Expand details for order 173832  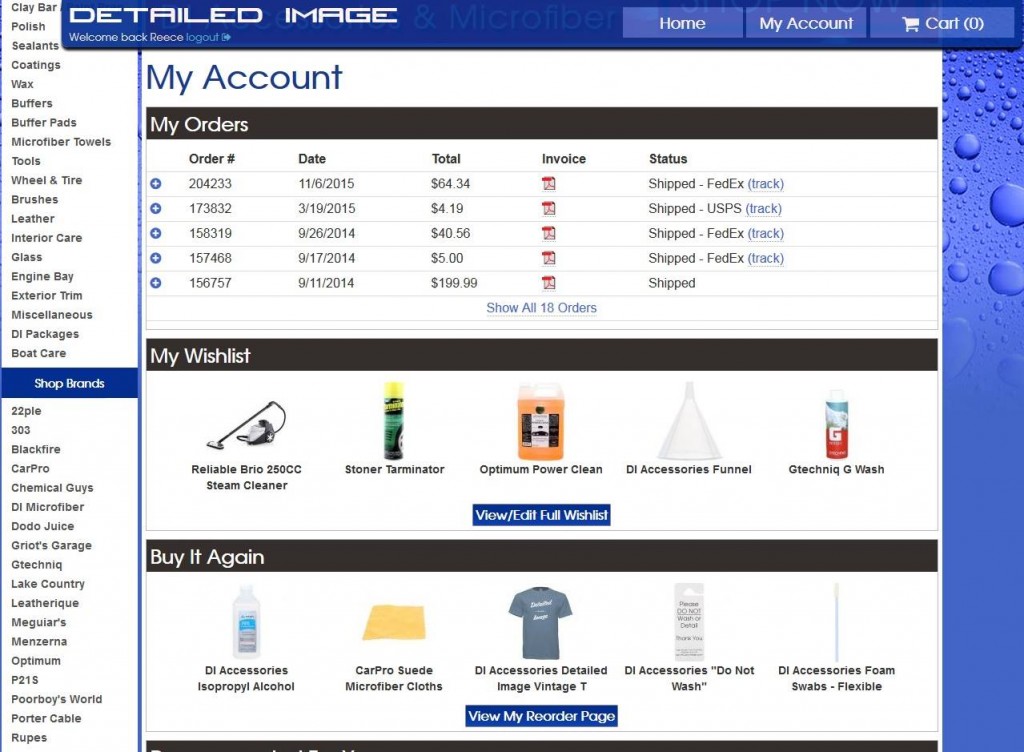point(156,209)
